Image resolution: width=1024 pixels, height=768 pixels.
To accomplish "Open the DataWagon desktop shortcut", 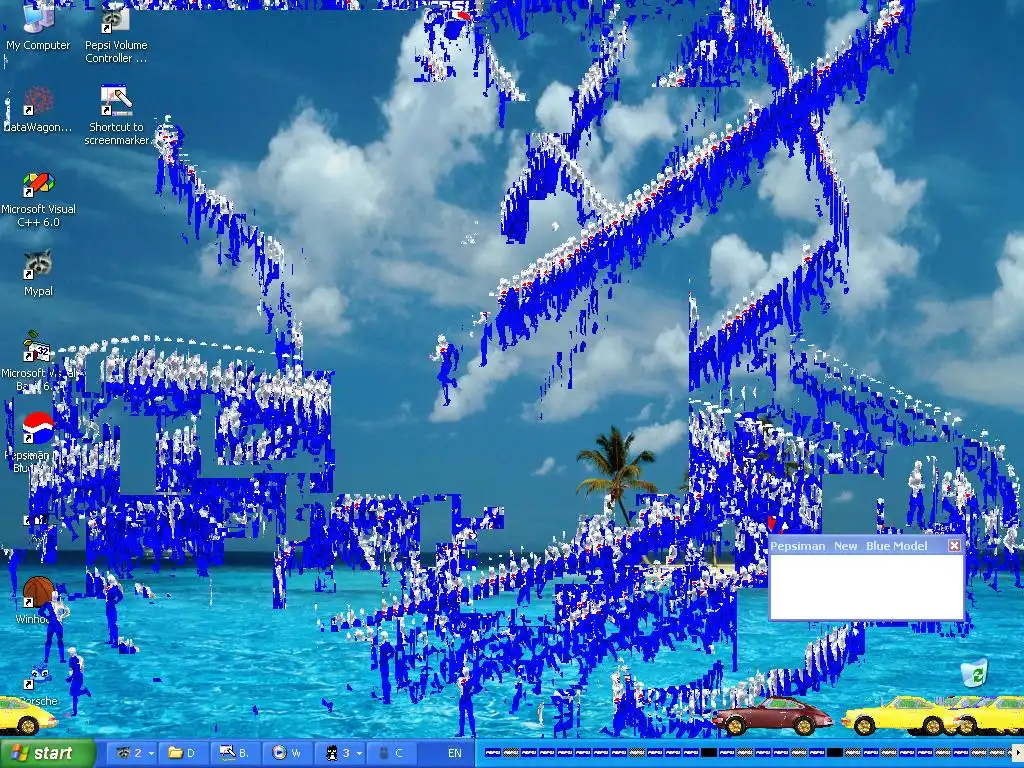I will tap(38, 110).
